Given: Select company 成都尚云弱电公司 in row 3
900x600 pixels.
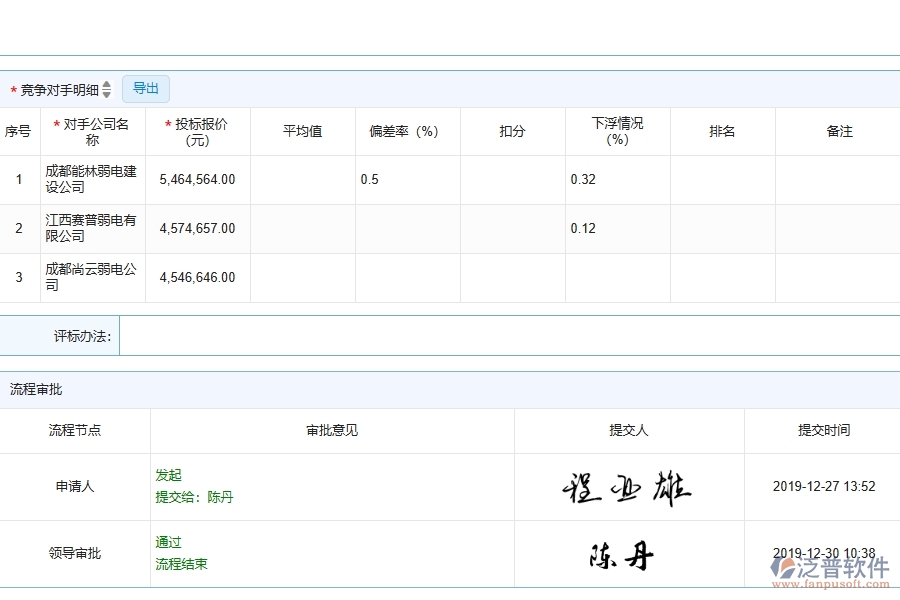Looking at the screenshot, I should (x=92, y=277).
